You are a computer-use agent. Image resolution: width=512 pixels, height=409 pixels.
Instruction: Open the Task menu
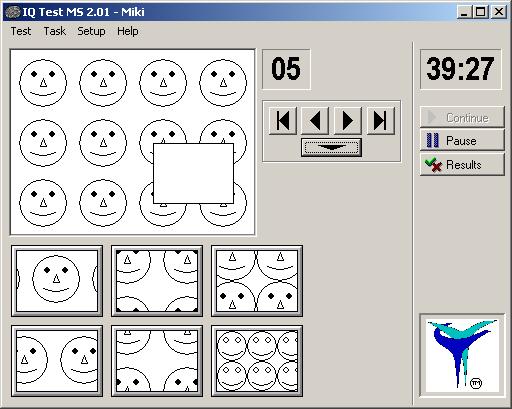coord(55,31)
